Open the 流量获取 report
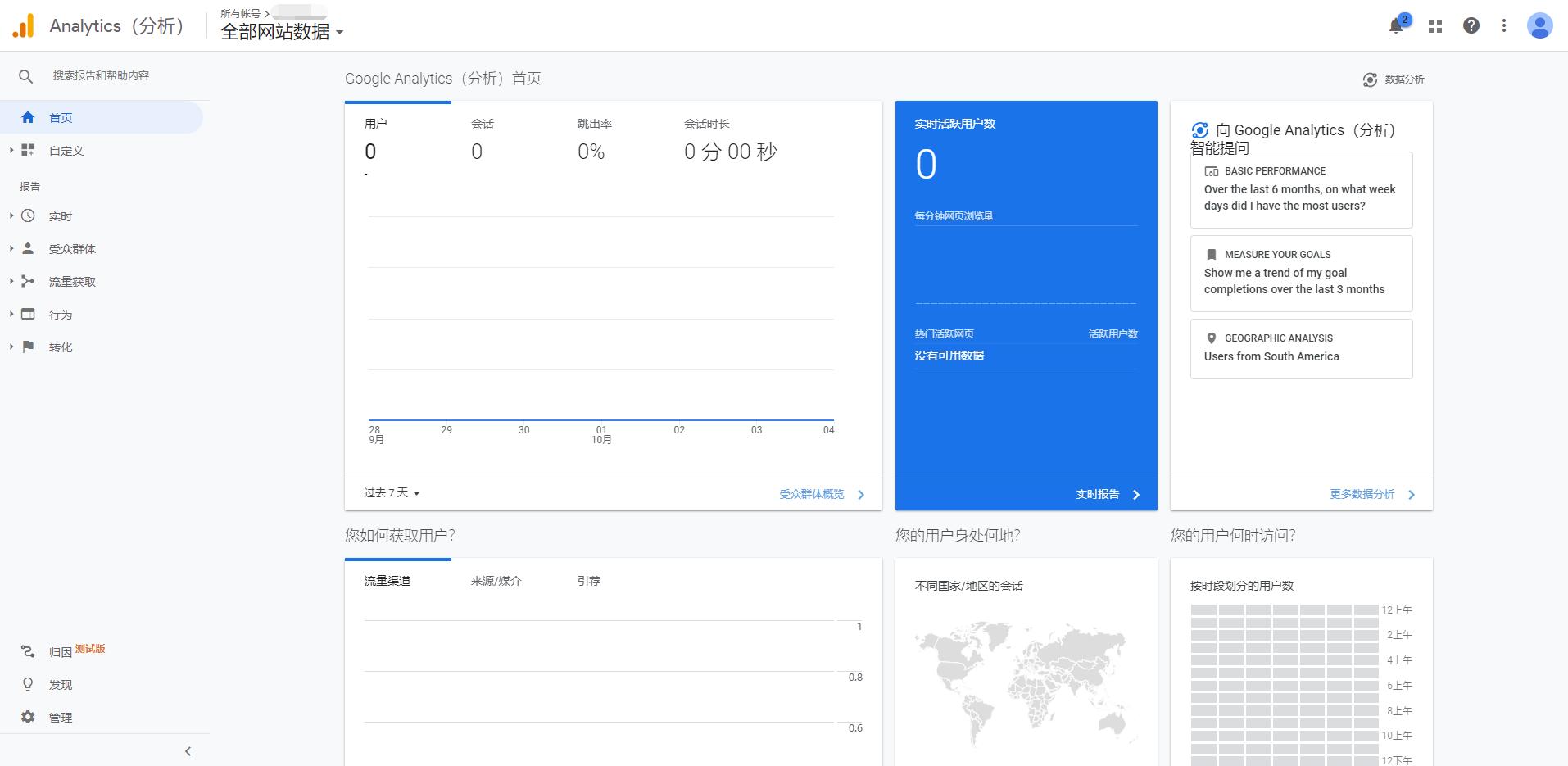 pos(73,281)
